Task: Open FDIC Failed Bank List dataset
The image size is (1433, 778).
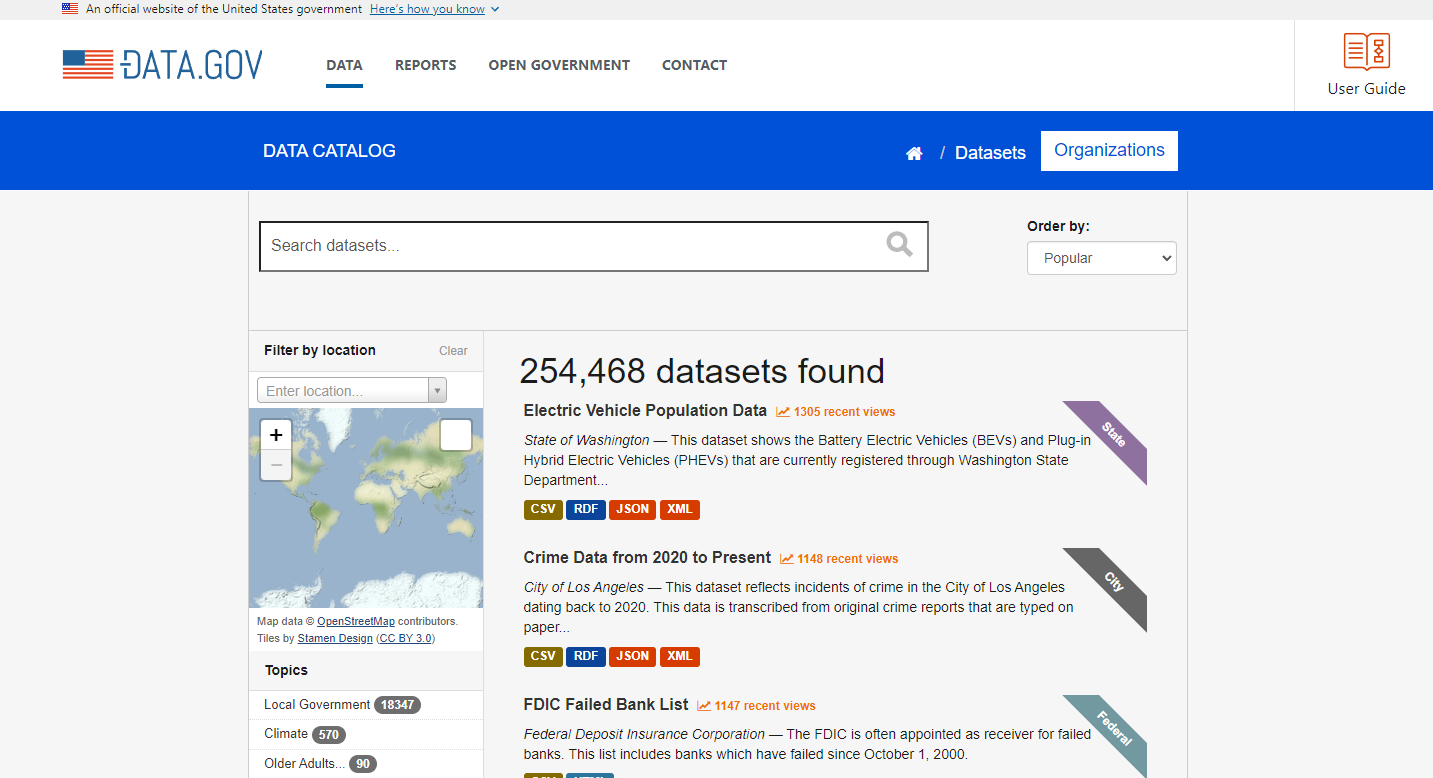Action: [606, 705]
